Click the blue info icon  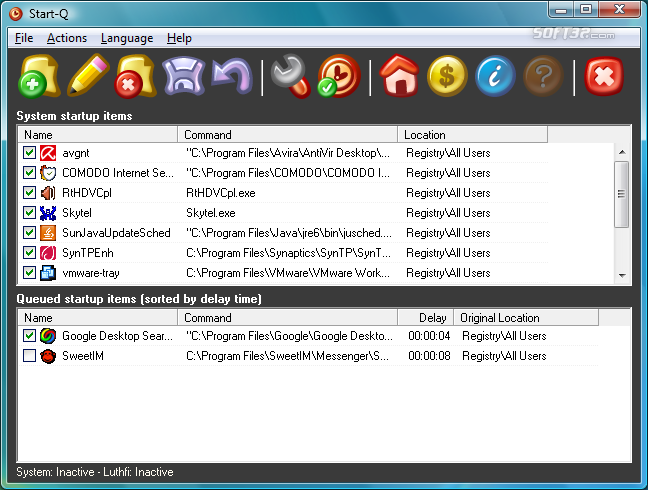click(495, 76)
